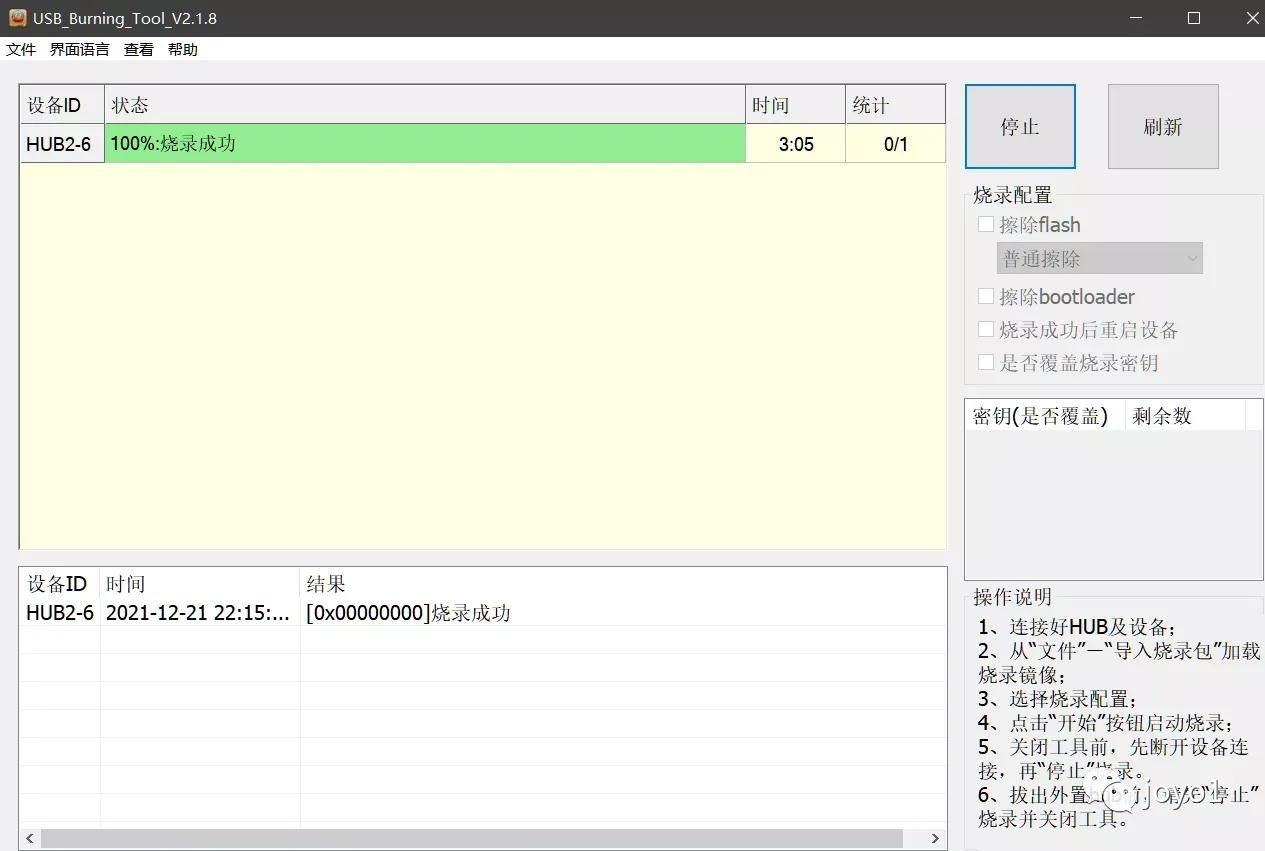1265x851 pixels.
Task: Open the 查看 menu
Action: (139, 49)
